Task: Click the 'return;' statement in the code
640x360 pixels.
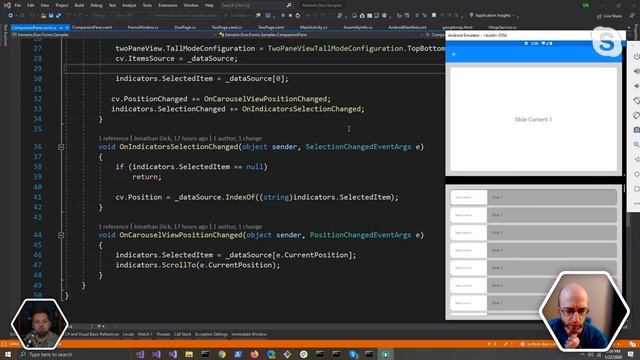Action: tap(147, 177)
